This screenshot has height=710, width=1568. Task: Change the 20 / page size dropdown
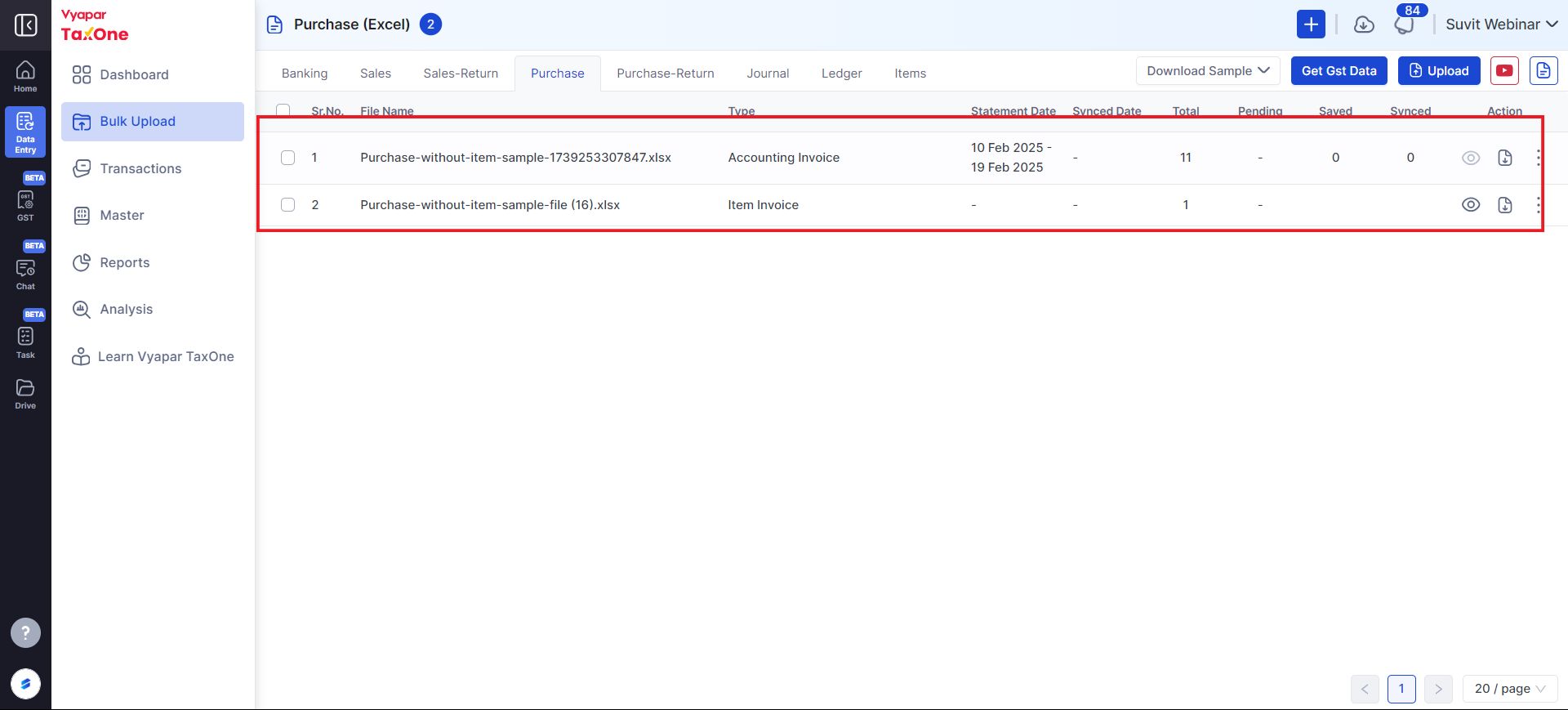point(1510,689)
